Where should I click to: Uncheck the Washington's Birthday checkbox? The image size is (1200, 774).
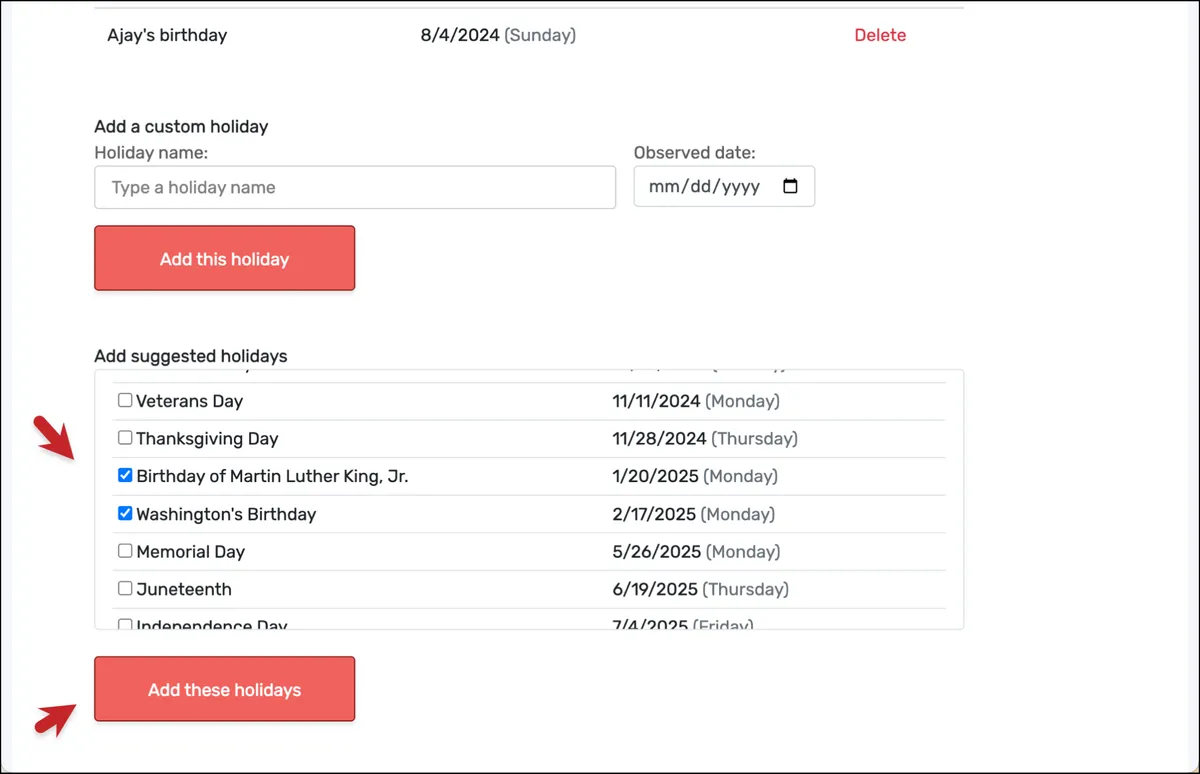(x=125, y=513)
